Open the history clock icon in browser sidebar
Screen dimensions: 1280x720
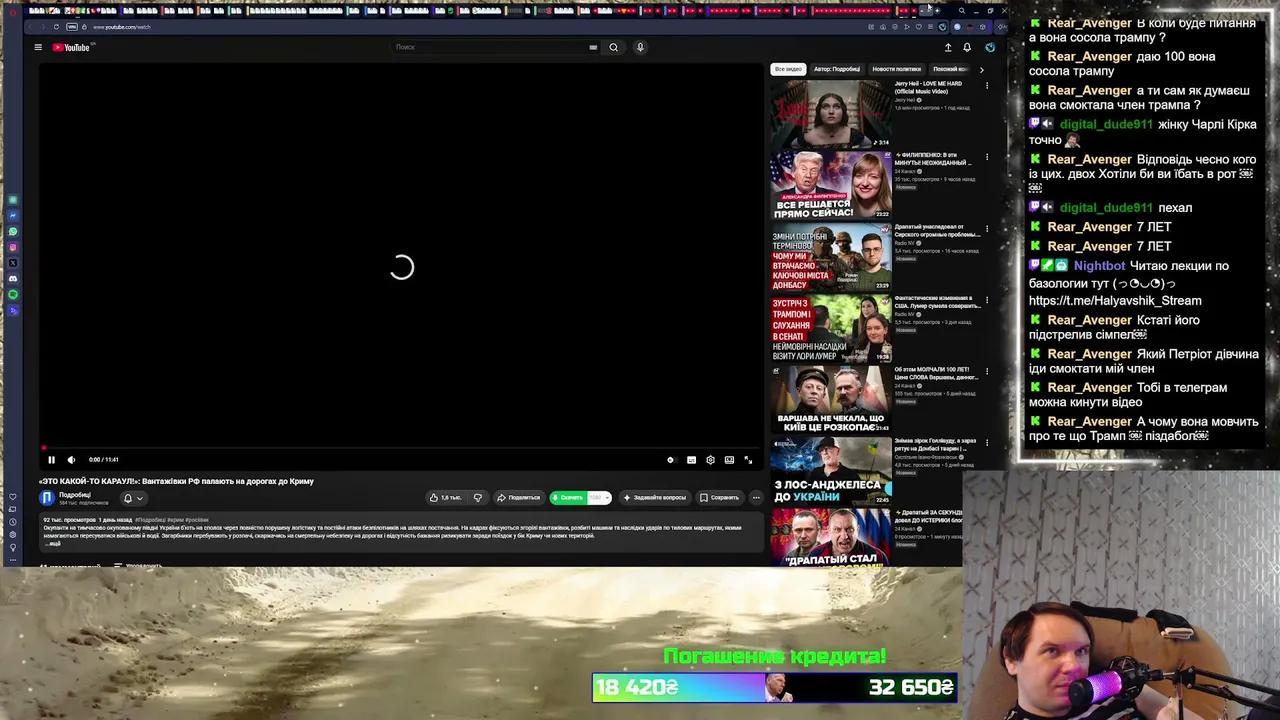point(13,522)
